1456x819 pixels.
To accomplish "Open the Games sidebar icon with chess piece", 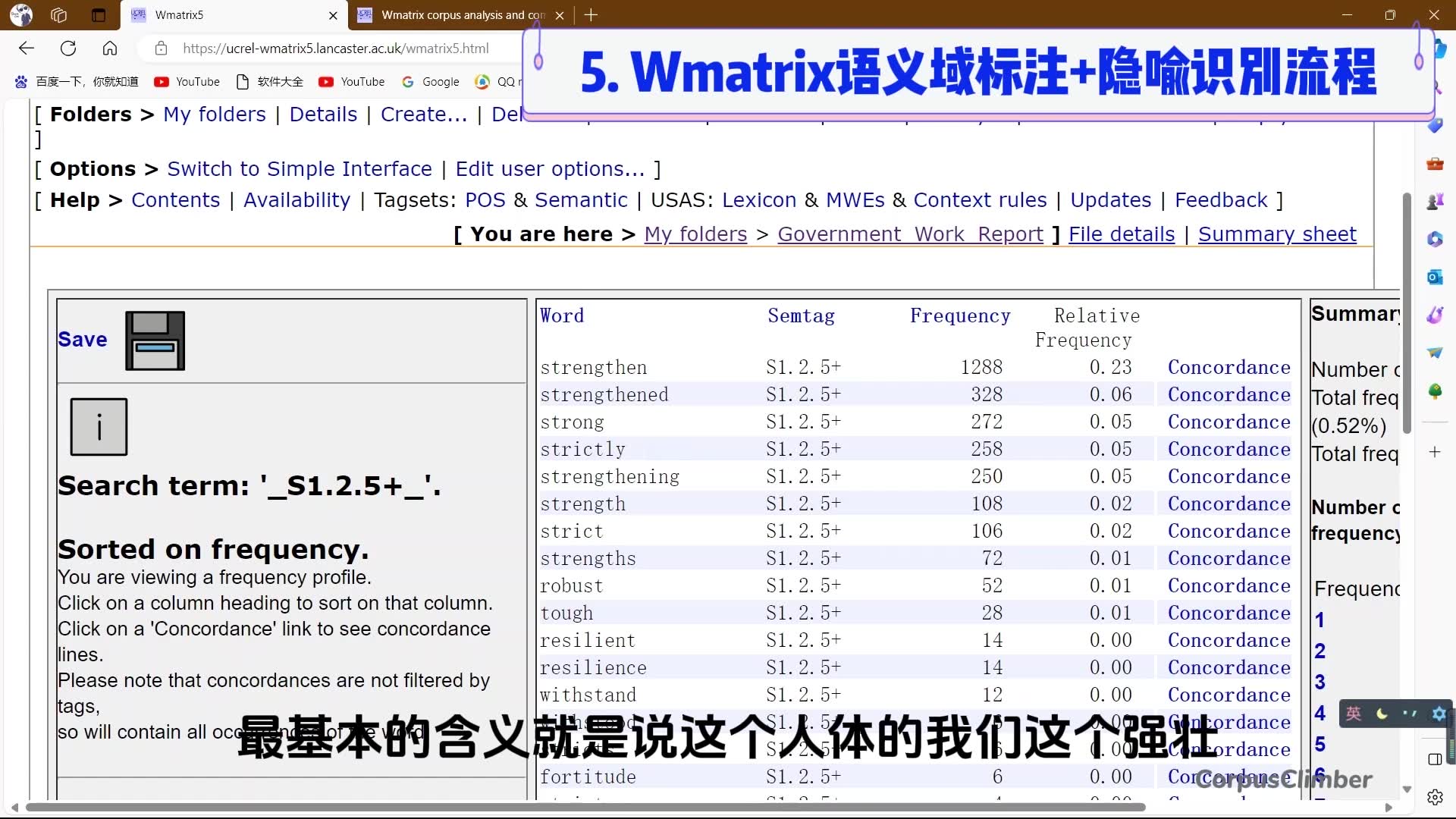I will click(x=1436, y=201).
